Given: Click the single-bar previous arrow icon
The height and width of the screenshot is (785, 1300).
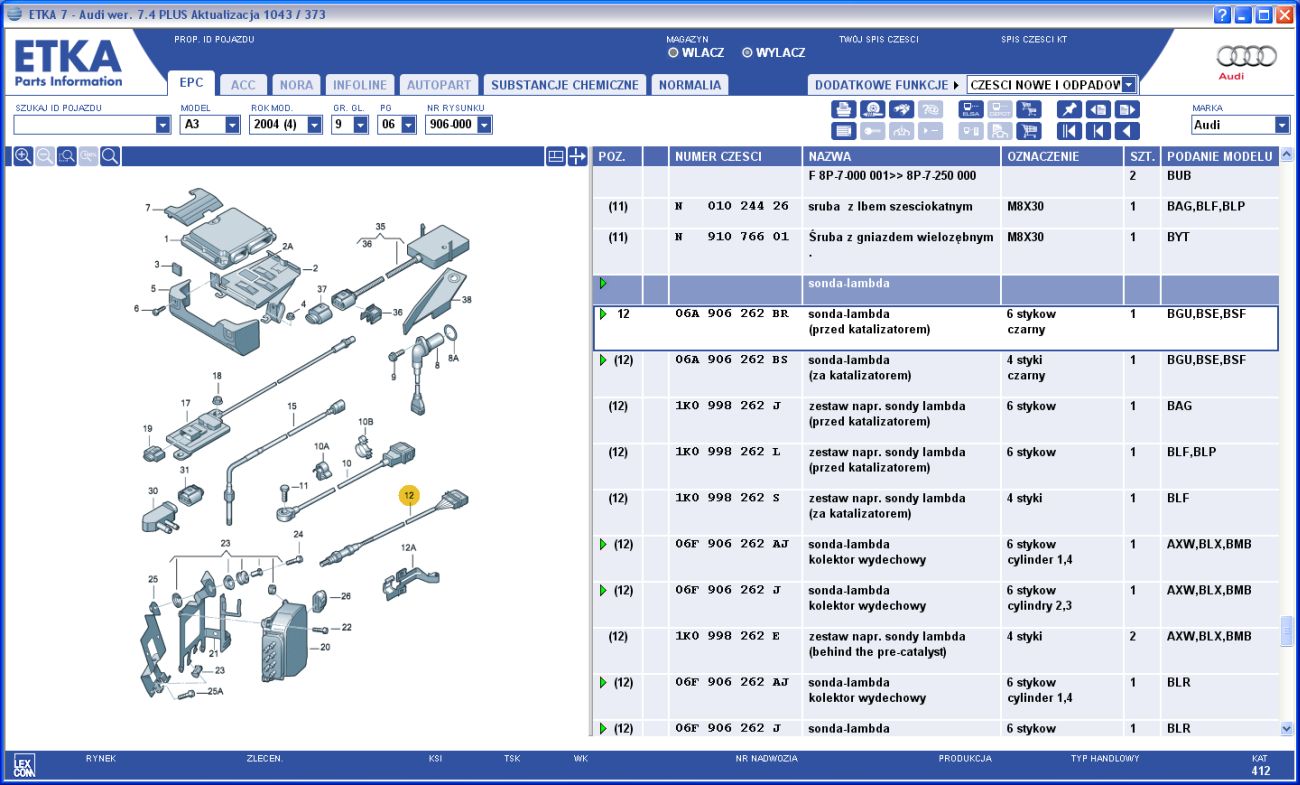Looking at the screenshot, I should pyautogui.click(x=1098, y=131).
